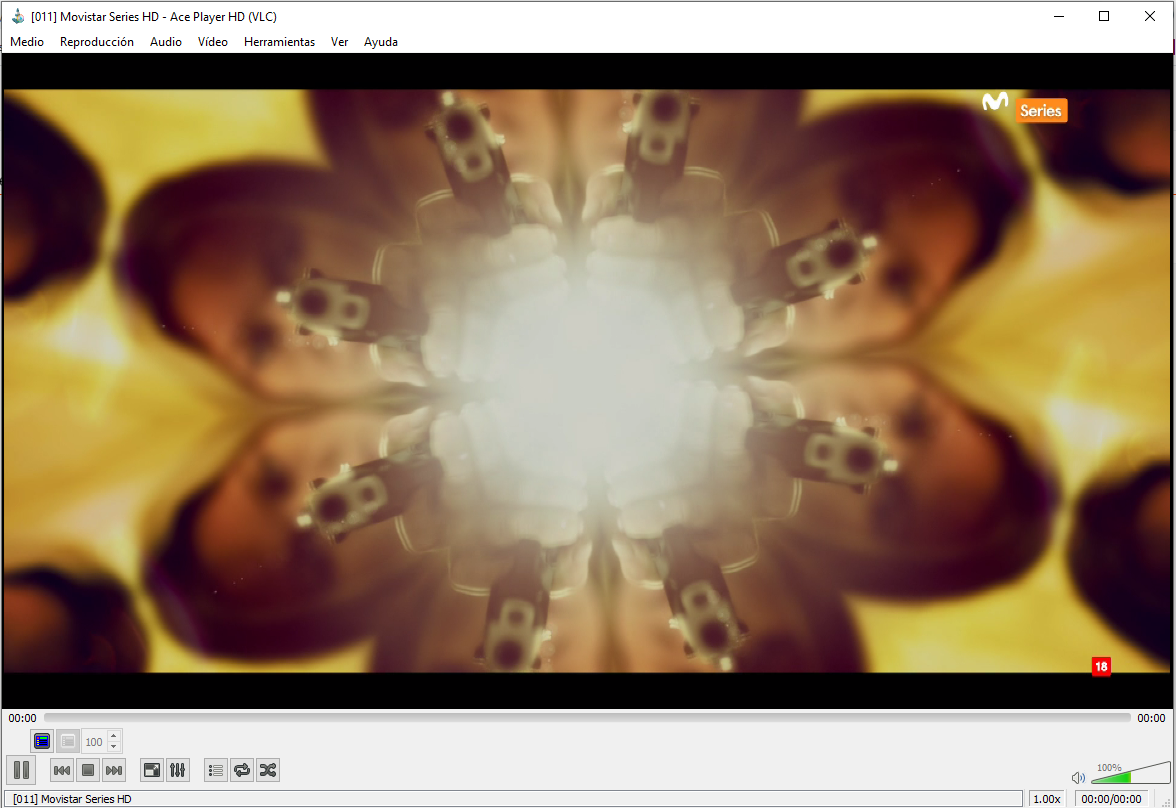Toggle fullscreen video mode
Screen dimensions: 1176x808
152,770
